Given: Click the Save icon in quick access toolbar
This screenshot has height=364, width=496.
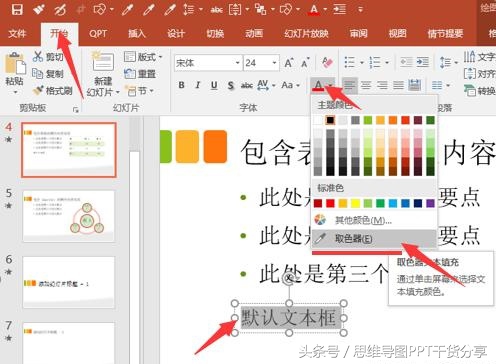Looking at the screenshot, I should 17,9.
